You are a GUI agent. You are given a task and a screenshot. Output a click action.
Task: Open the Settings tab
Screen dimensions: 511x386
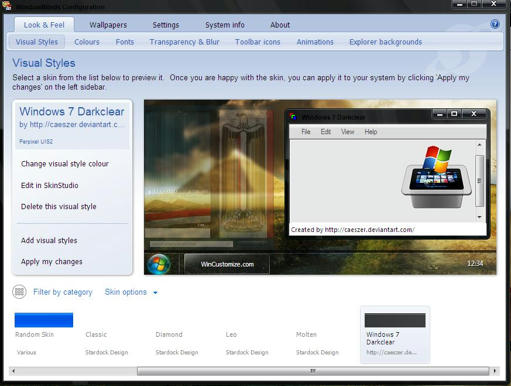166,25
